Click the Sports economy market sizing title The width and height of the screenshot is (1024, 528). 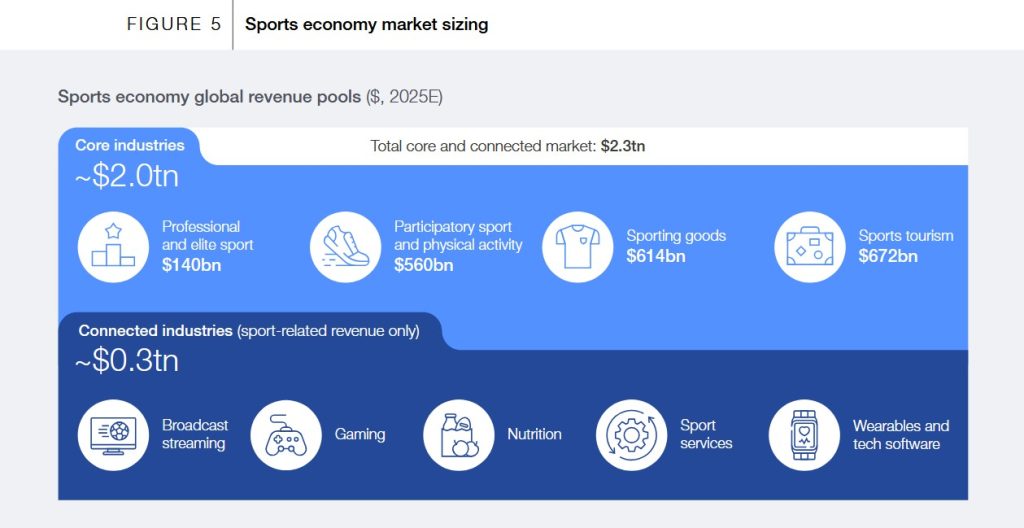point(366,24)
